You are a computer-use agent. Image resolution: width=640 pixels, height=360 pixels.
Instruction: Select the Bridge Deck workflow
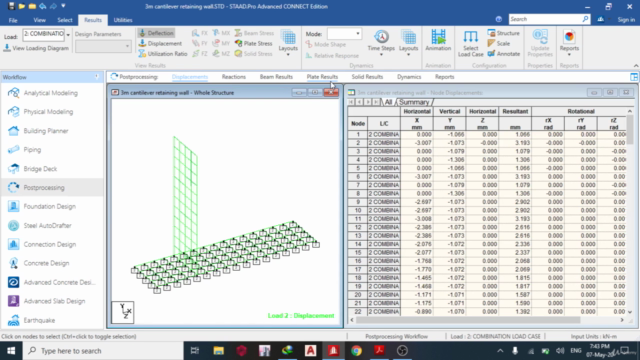tap(40, 169)
